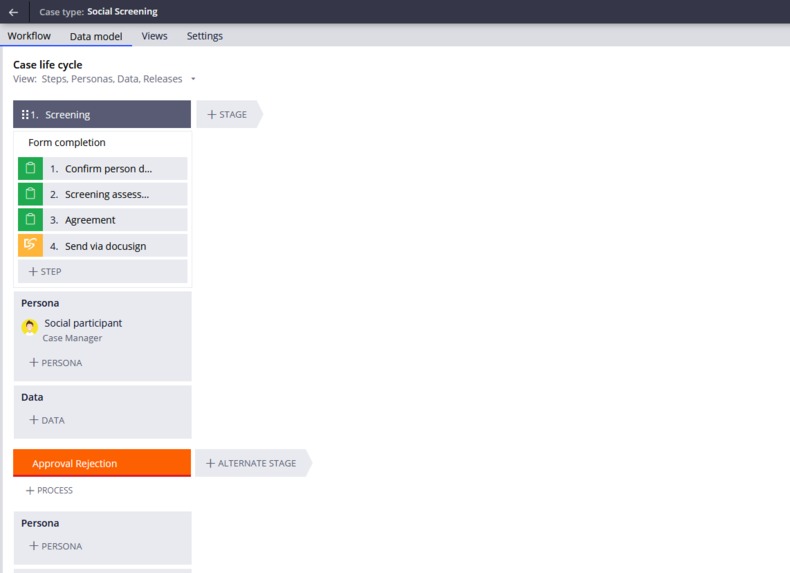The image size is (790, 573).
Task: Add a process to Approval Rejection
Action: point(49,490)
